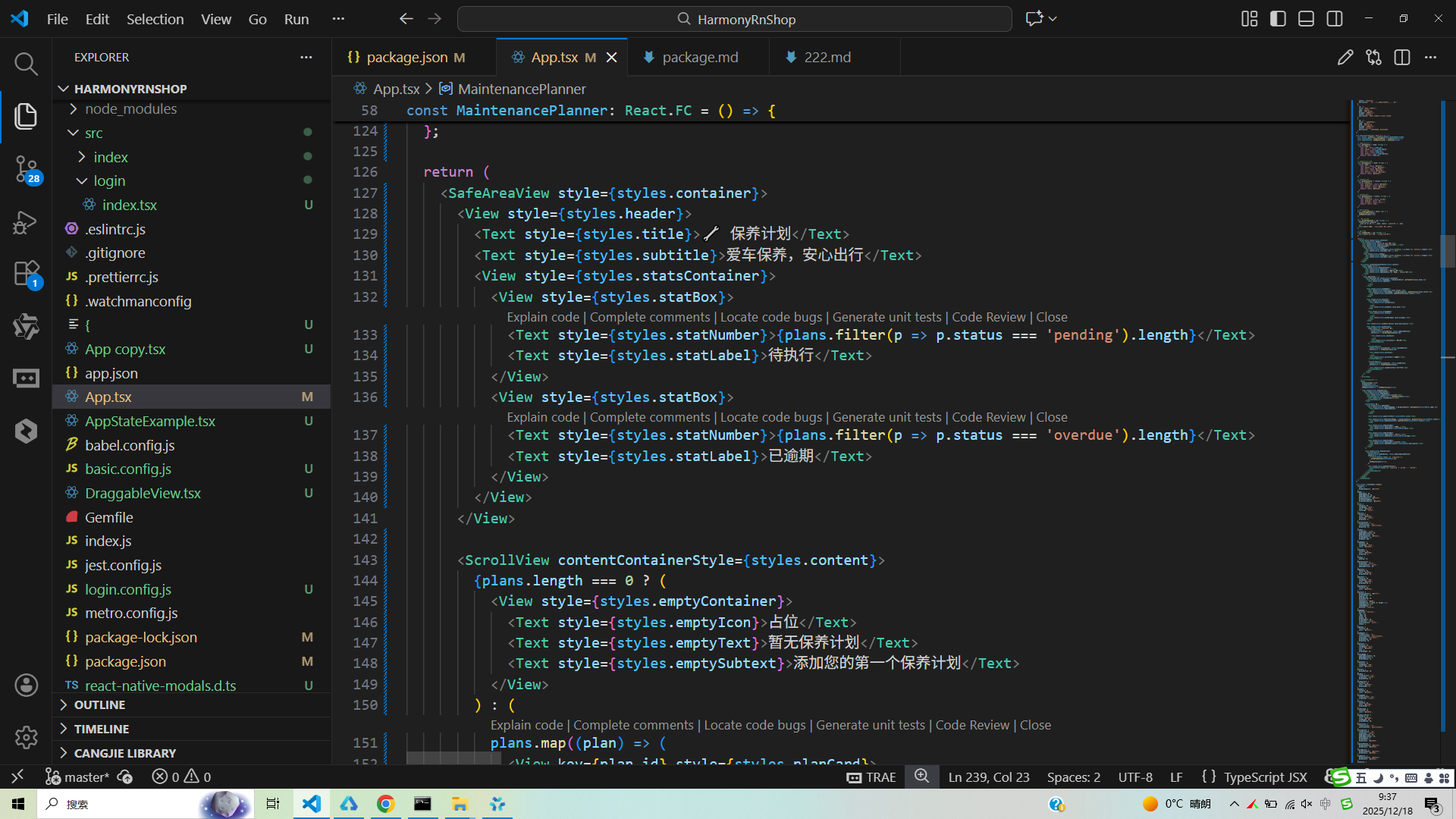Image resolution: width=1456 pixels, height=819 pixels.
Task: Toggle Primary Side Bar visibility
Action: (1278, 19)
